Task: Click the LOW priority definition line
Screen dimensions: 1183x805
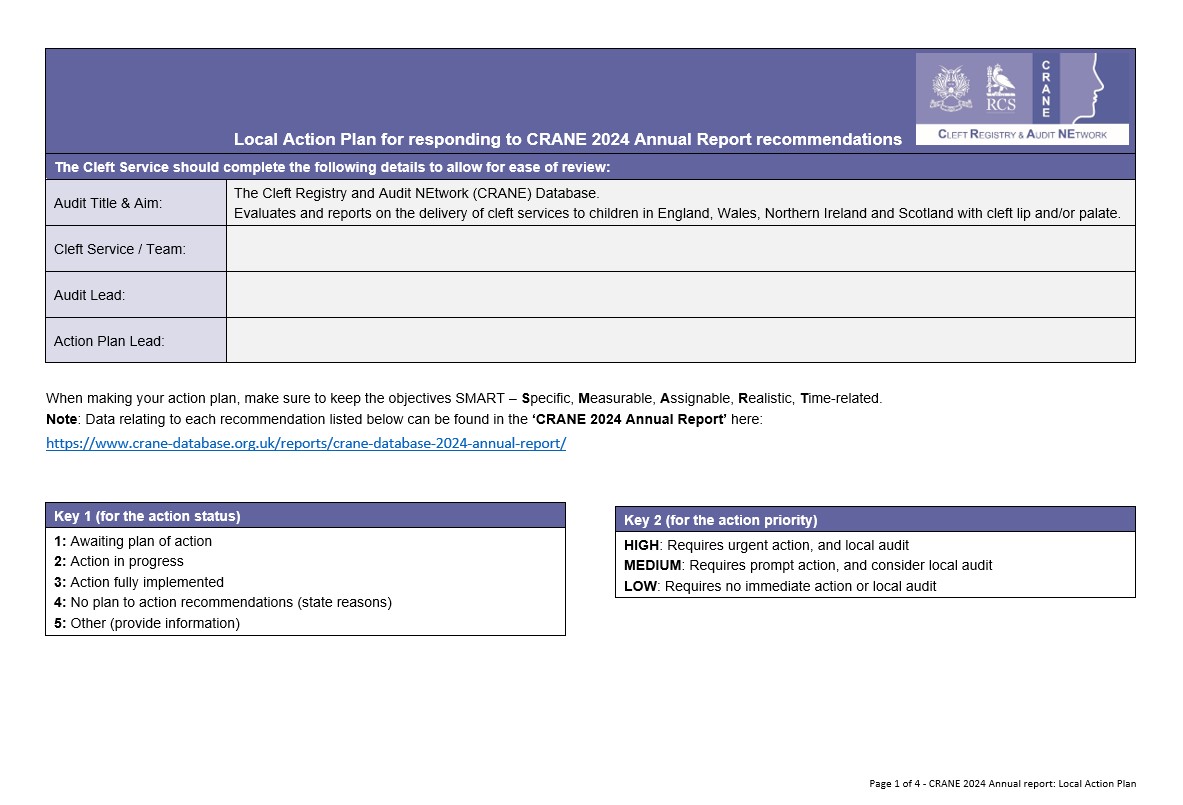Action: click(780, 586)
